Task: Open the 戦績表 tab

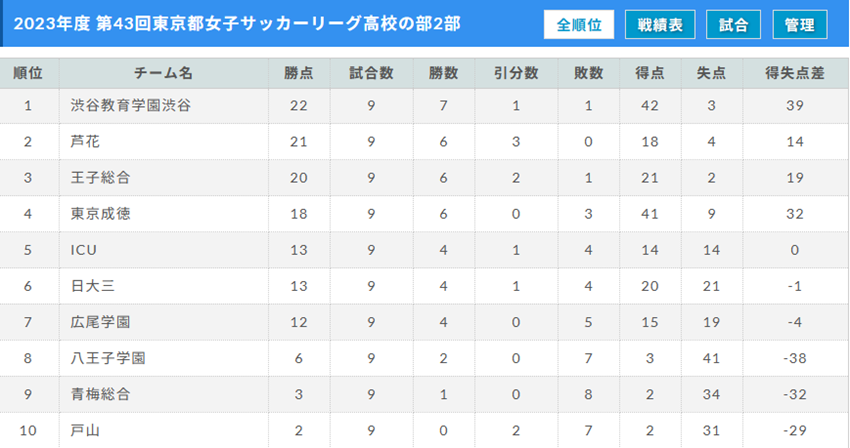Action: 660,24
